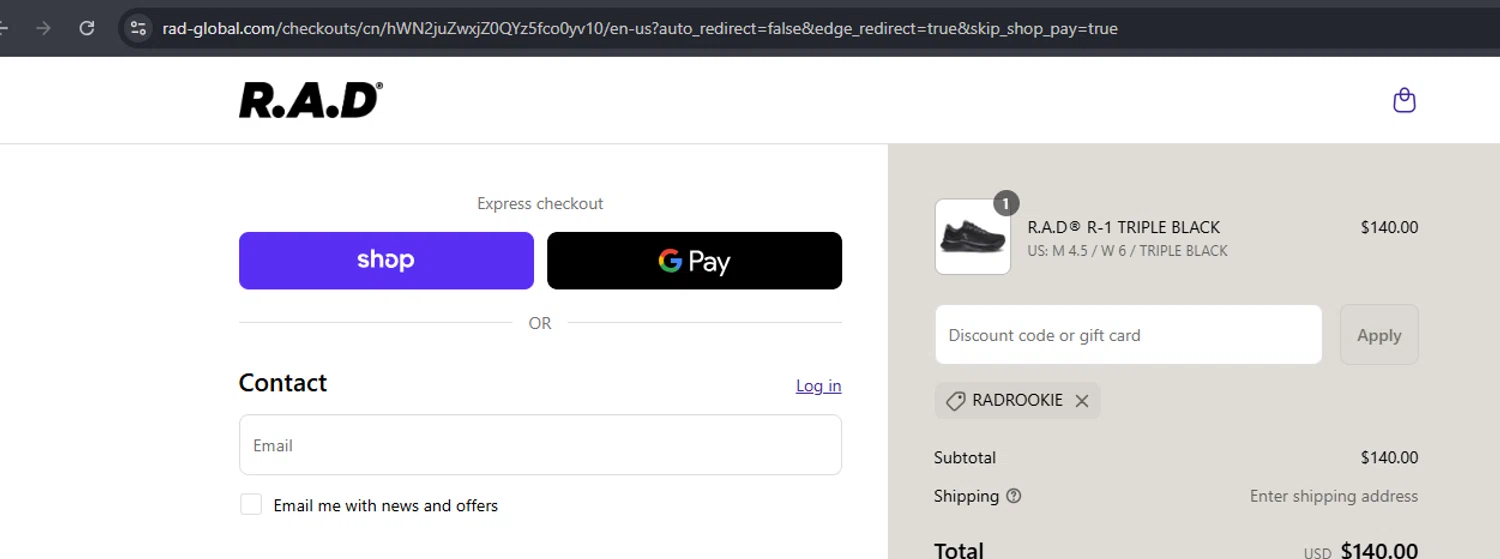Focus the Discount code or gift card field

click(x=1128, y=335)
